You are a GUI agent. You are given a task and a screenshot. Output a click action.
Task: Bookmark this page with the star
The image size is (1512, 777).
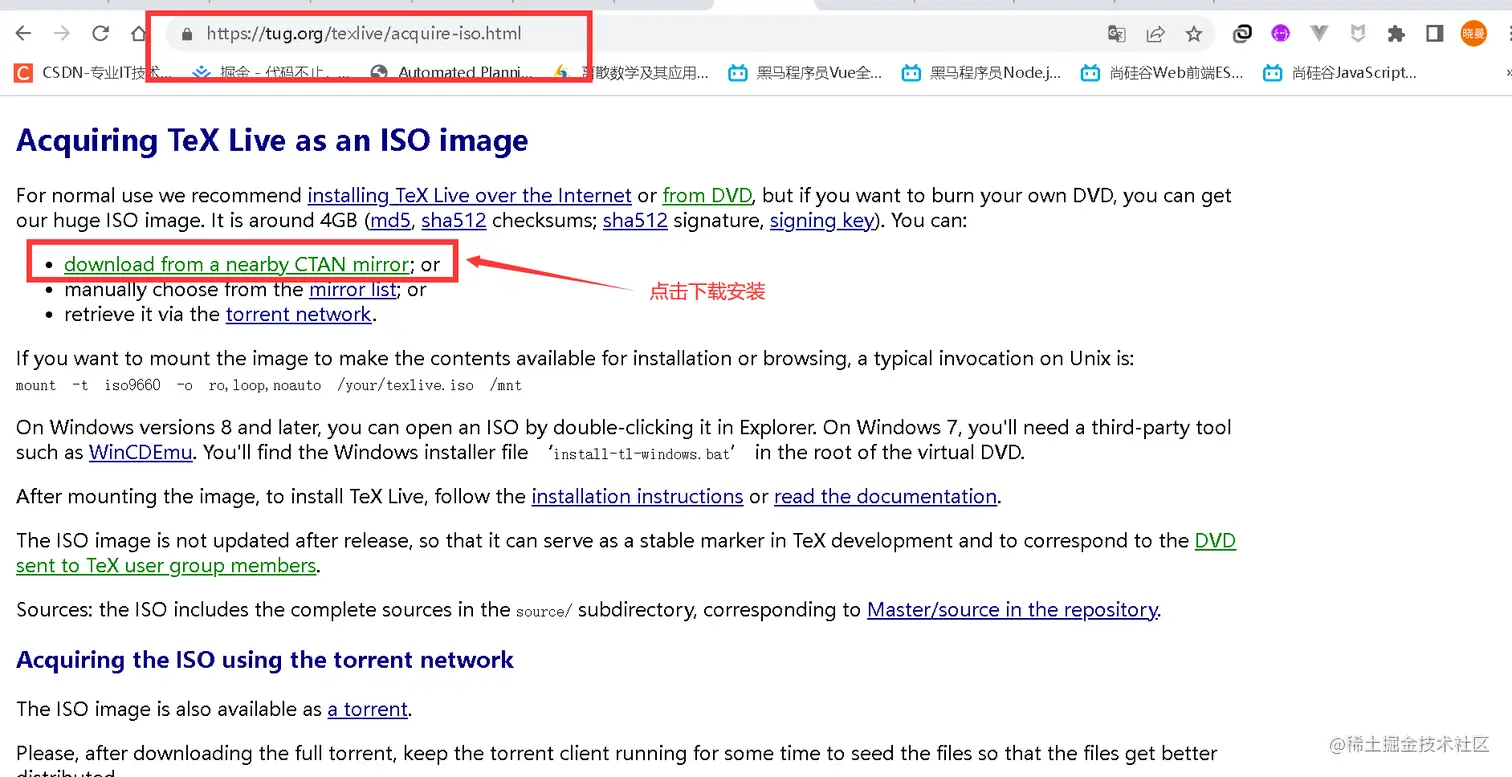point(1194,34)
